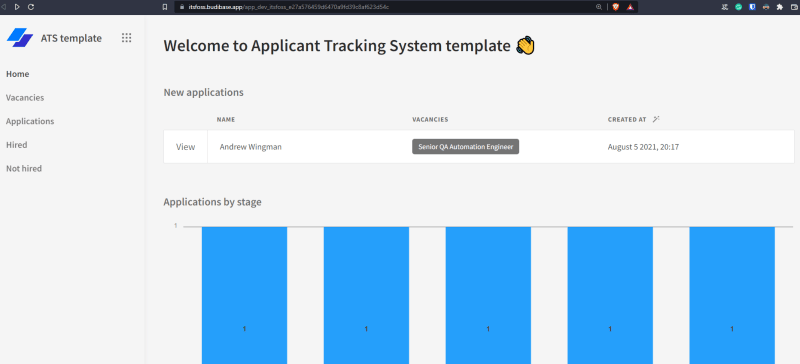Open the Not hired sidebar page
800x364 pixels.
[x=24, y=168]
